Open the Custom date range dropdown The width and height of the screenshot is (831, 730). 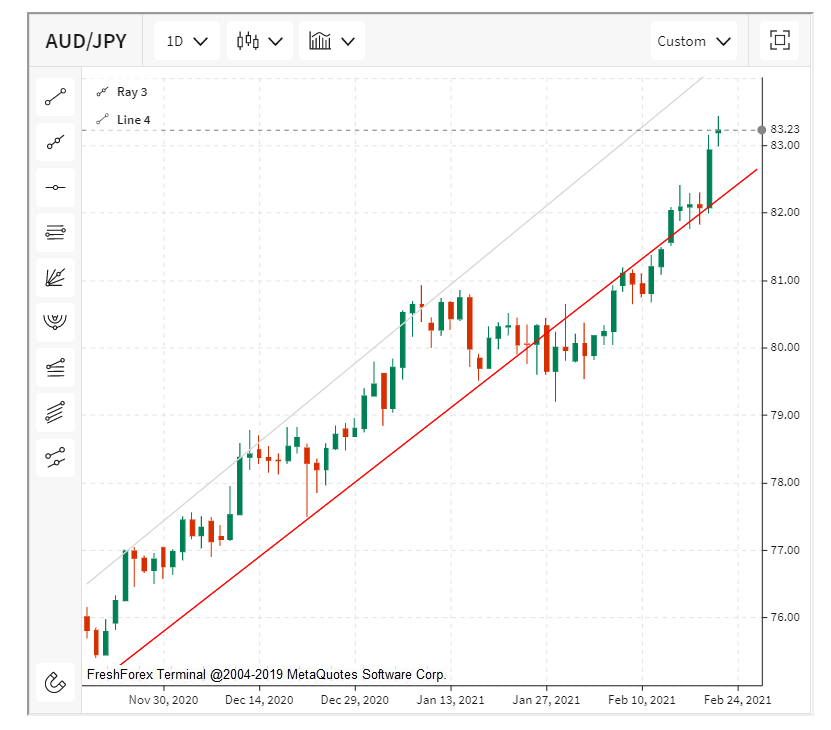coord(694,41)
